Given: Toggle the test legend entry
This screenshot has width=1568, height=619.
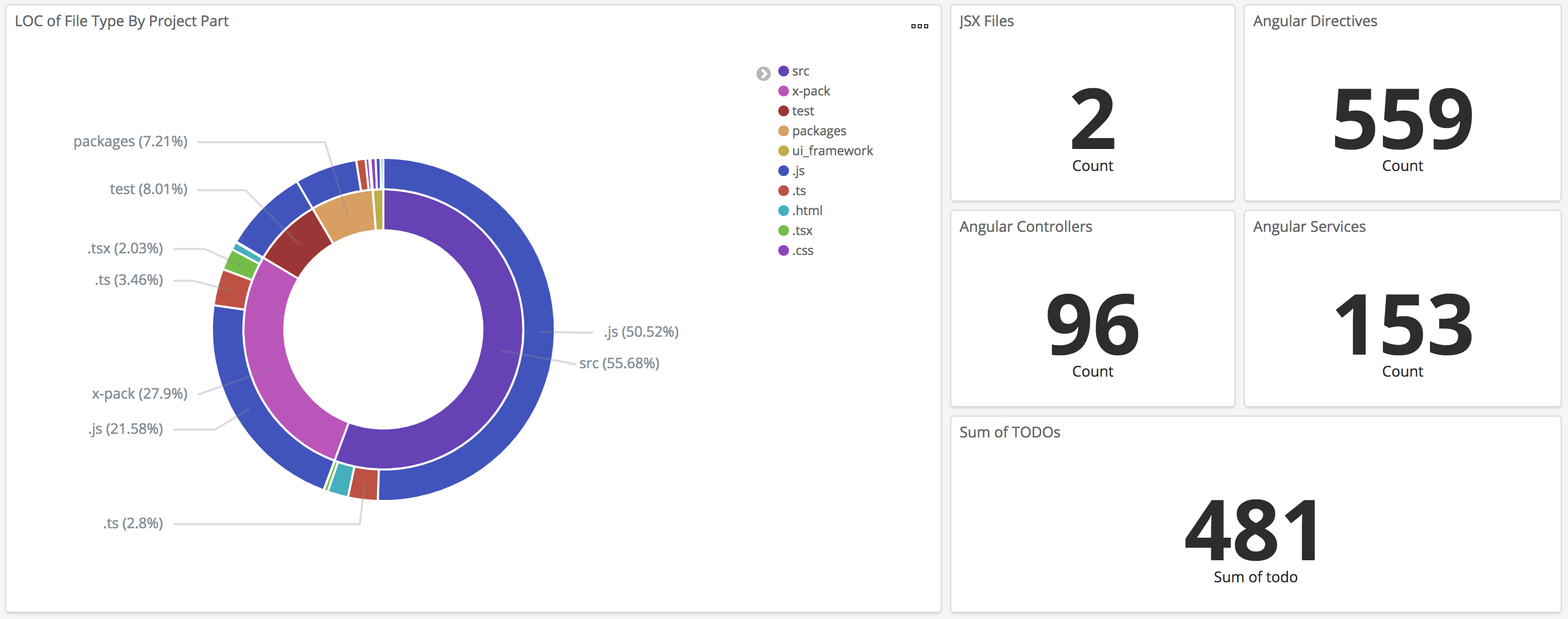Looking at the screenshot, I should (802, 111).
